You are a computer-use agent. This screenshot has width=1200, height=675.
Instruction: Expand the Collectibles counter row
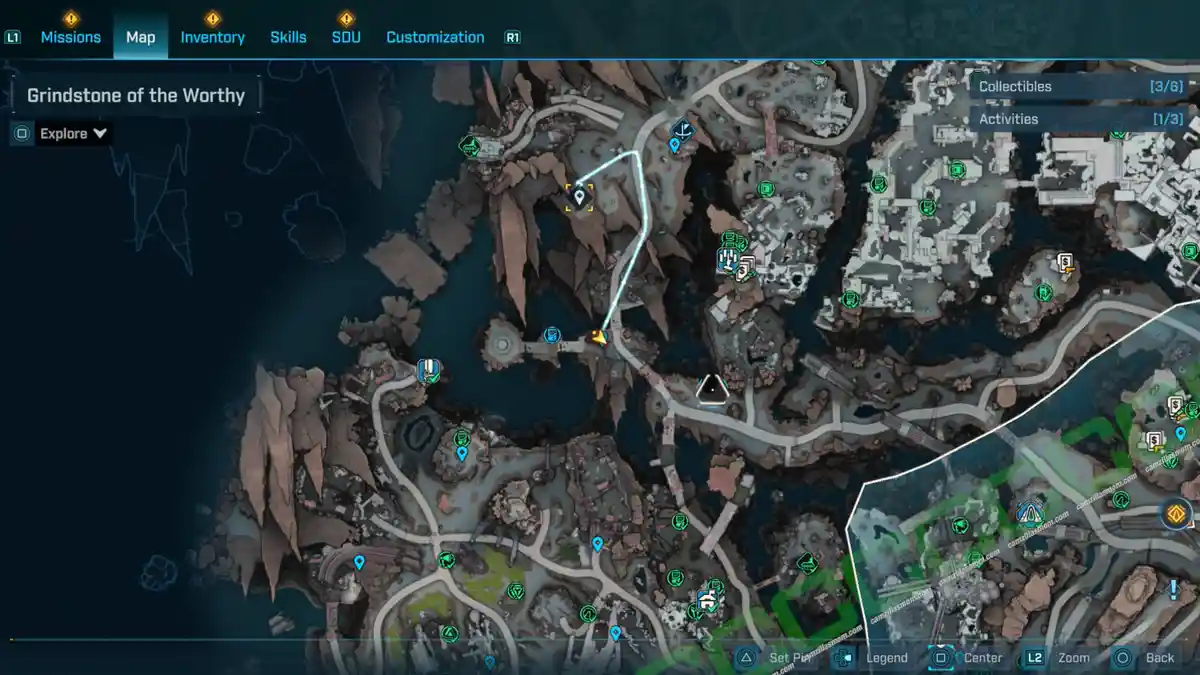click(1080, 87)
